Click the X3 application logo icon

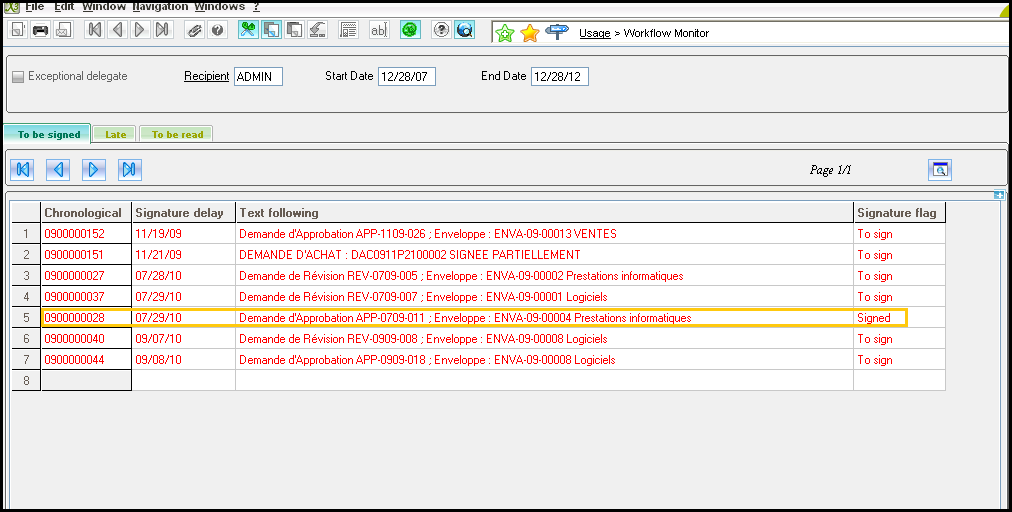tap(12, 6)
